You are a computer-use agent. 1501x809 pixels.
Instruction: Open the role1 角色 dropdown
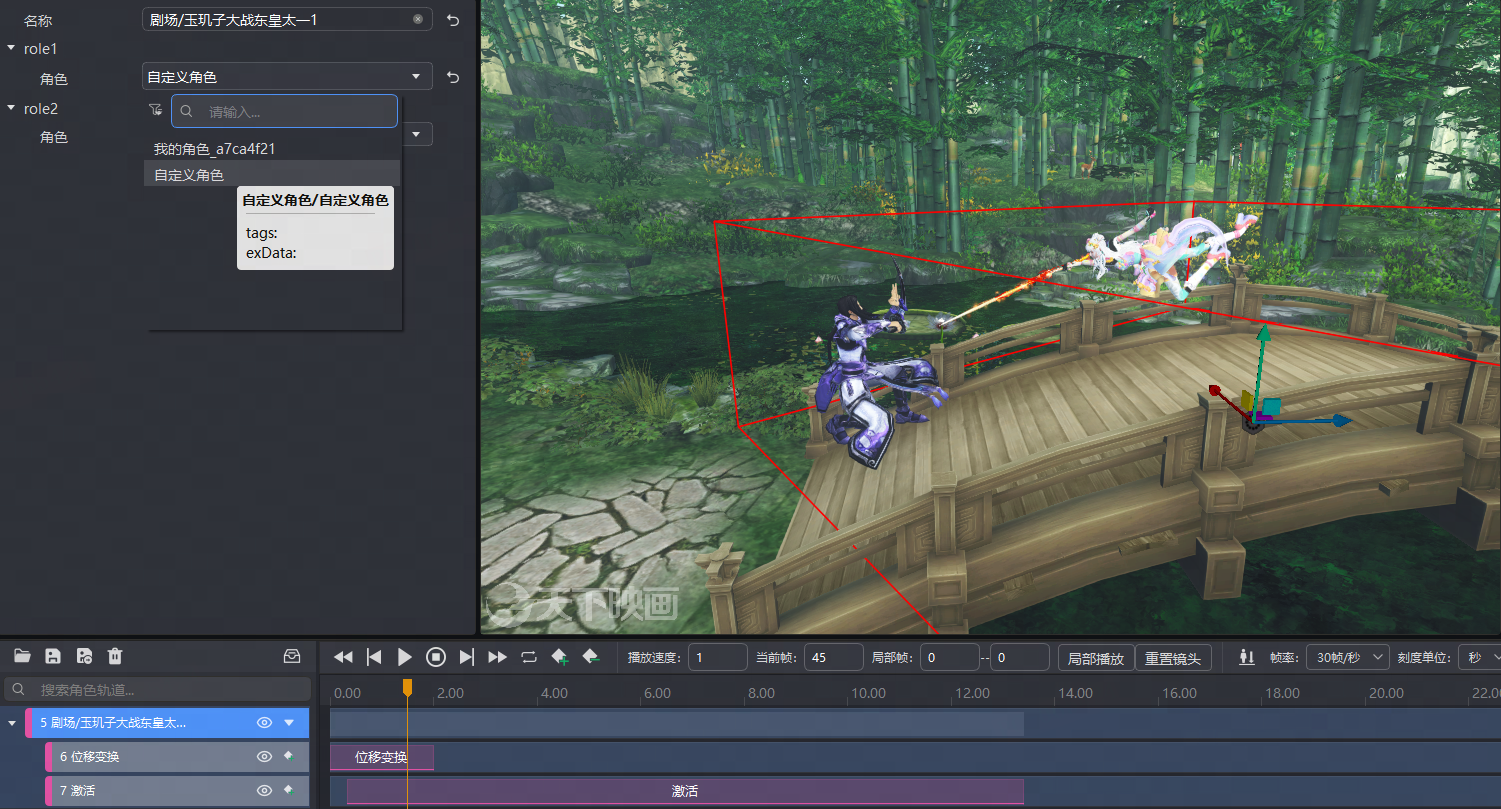pyautogui.click(x=287, y=76)
